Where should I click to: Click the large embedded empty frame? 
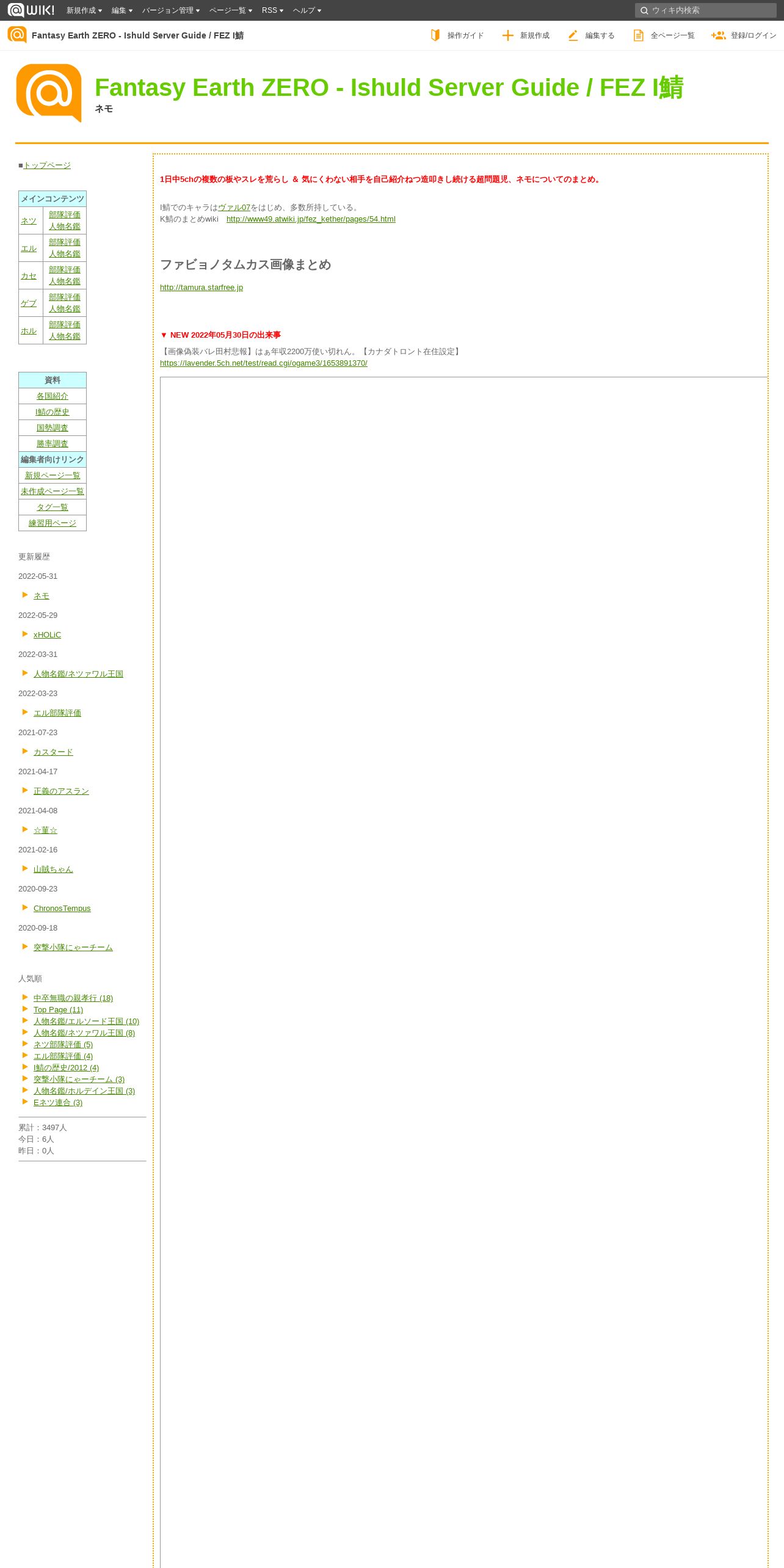point(463,971)
